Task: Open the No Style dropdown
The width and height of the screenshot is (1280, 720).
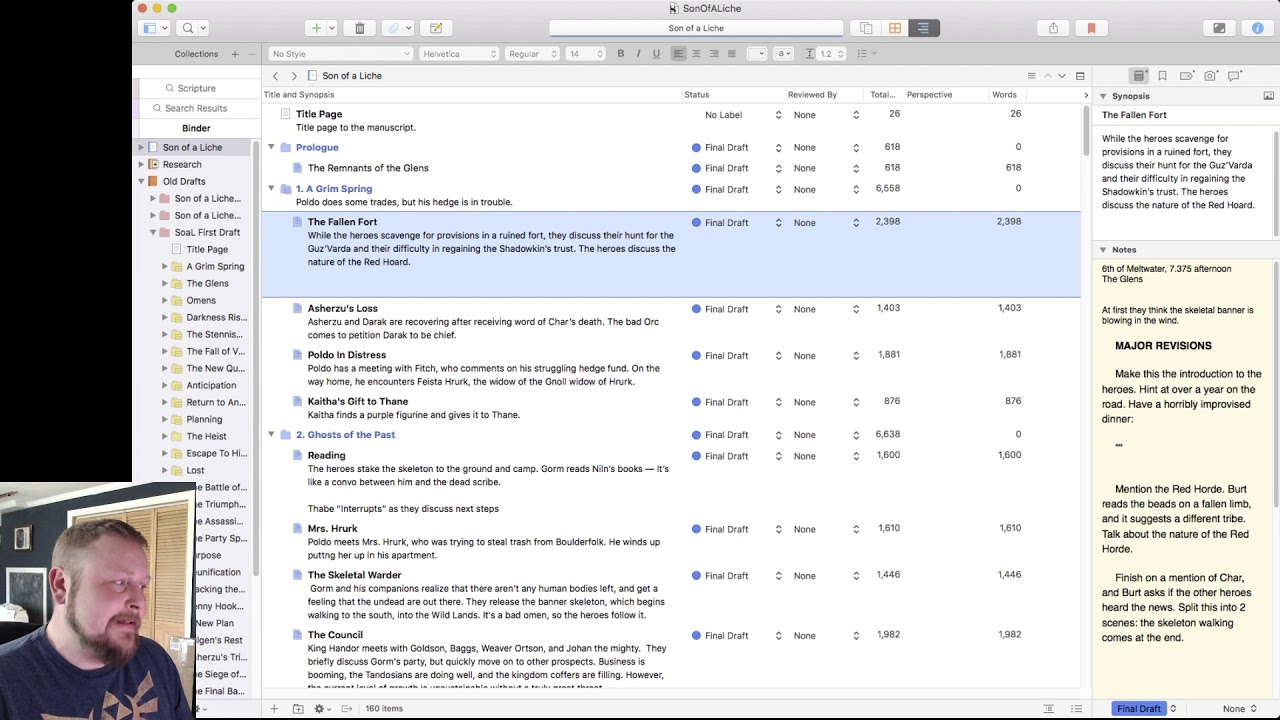Action: pyautogui.click(x=340, y=54)
